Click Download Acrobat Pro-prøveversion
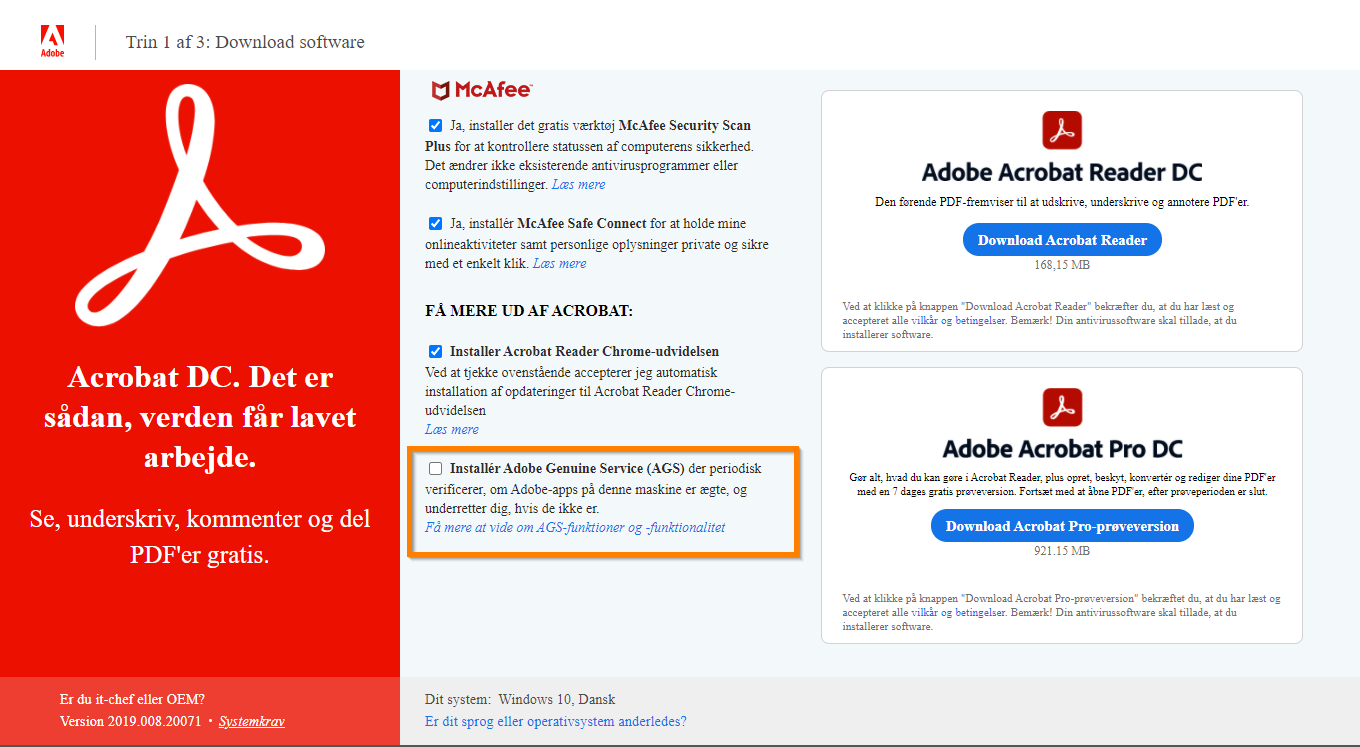Screen dimensions: 1360x747 [x=1061, y=525]
